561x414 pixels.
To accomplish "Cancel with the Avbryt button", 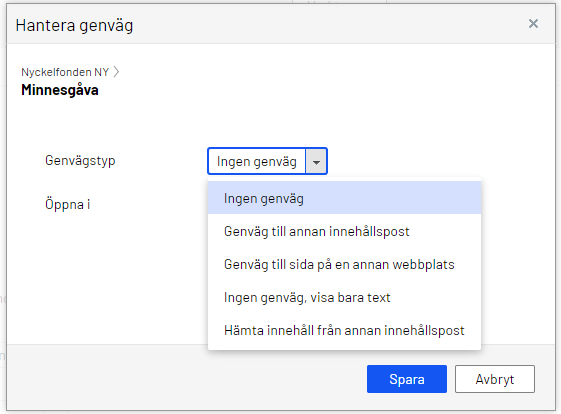I will click(x=495, y=379).
